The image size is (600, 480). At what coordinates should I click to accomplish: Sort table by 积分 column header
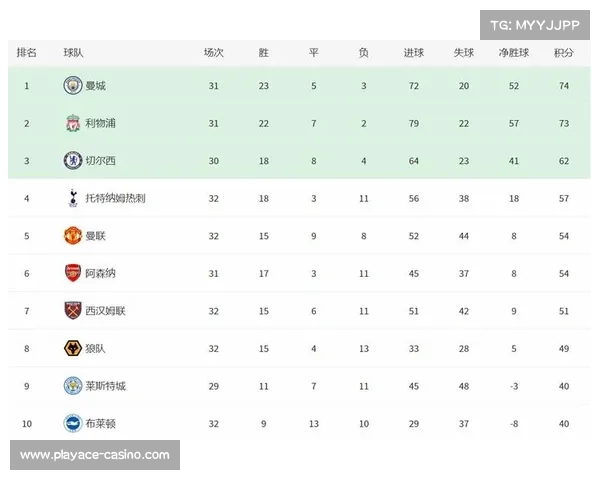click(x=564, y=52)
